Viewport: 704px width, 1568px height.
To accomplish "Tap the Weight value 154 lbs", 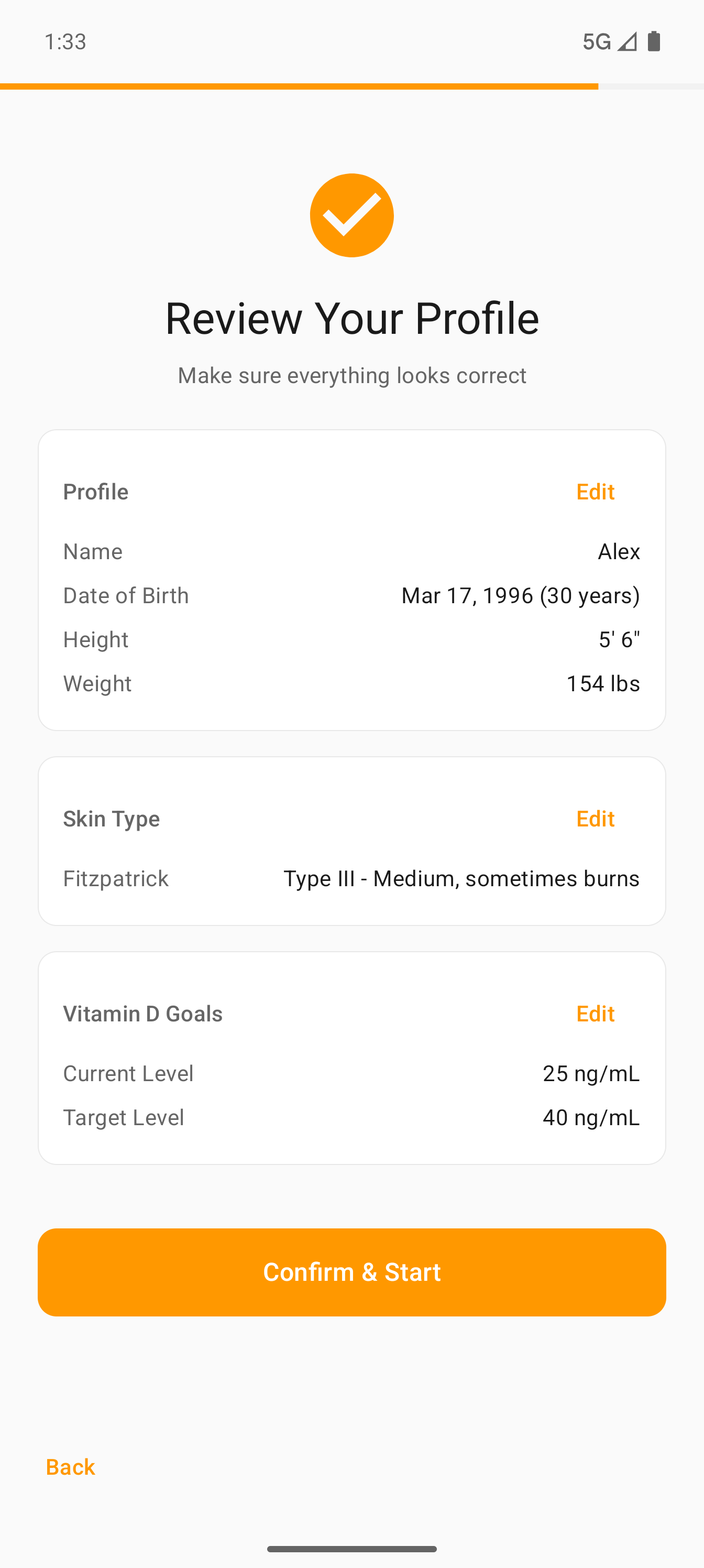I will (602, 683).
